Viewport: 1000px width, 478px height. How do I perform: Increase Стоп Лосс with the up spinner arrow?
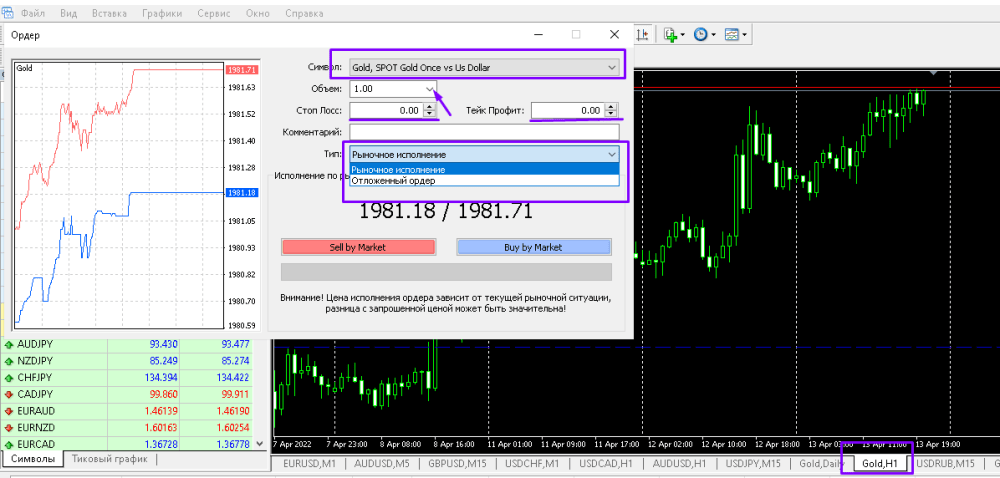pos(430,107)
